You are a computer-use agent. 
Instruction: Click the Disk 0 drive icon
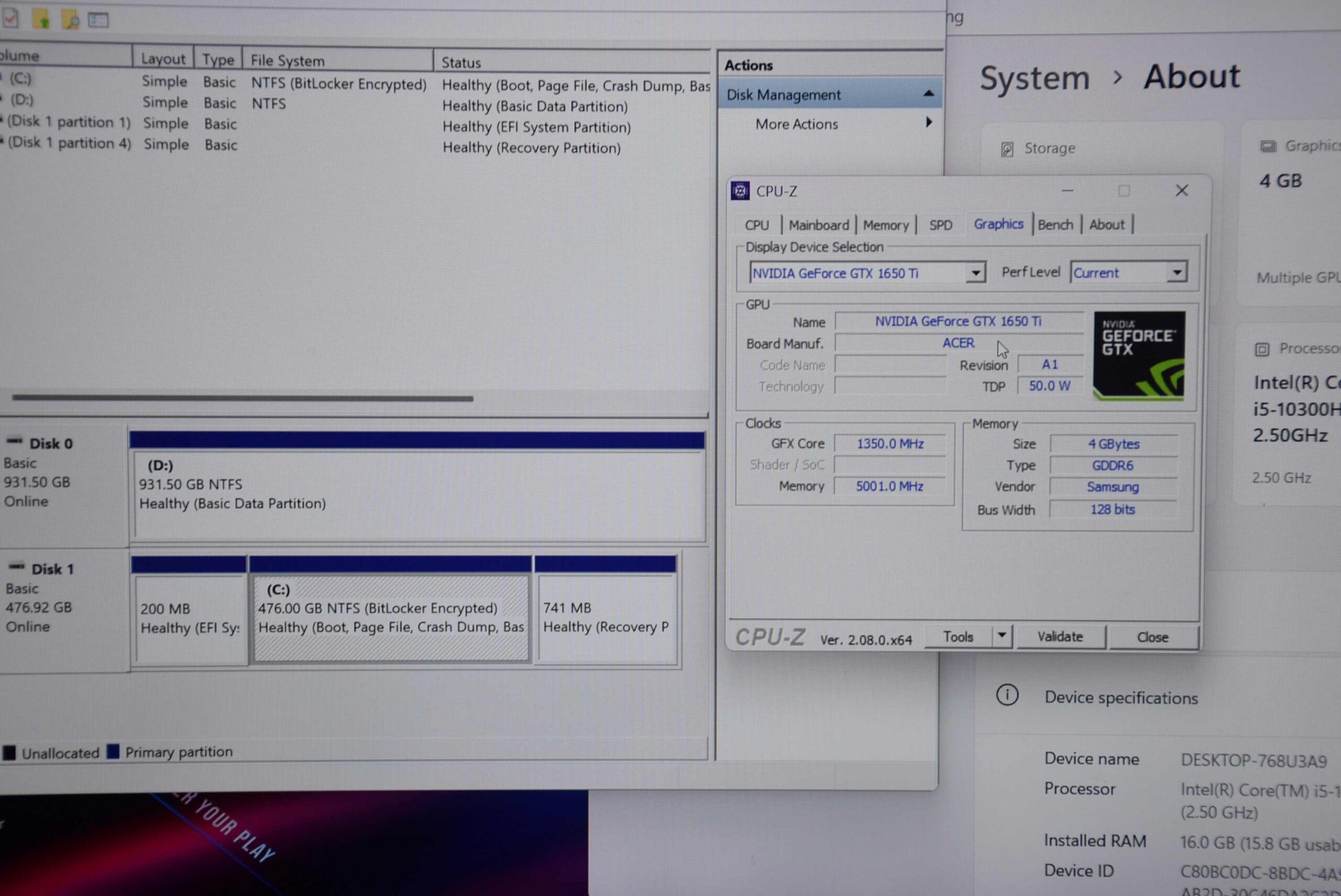point(14,441)
